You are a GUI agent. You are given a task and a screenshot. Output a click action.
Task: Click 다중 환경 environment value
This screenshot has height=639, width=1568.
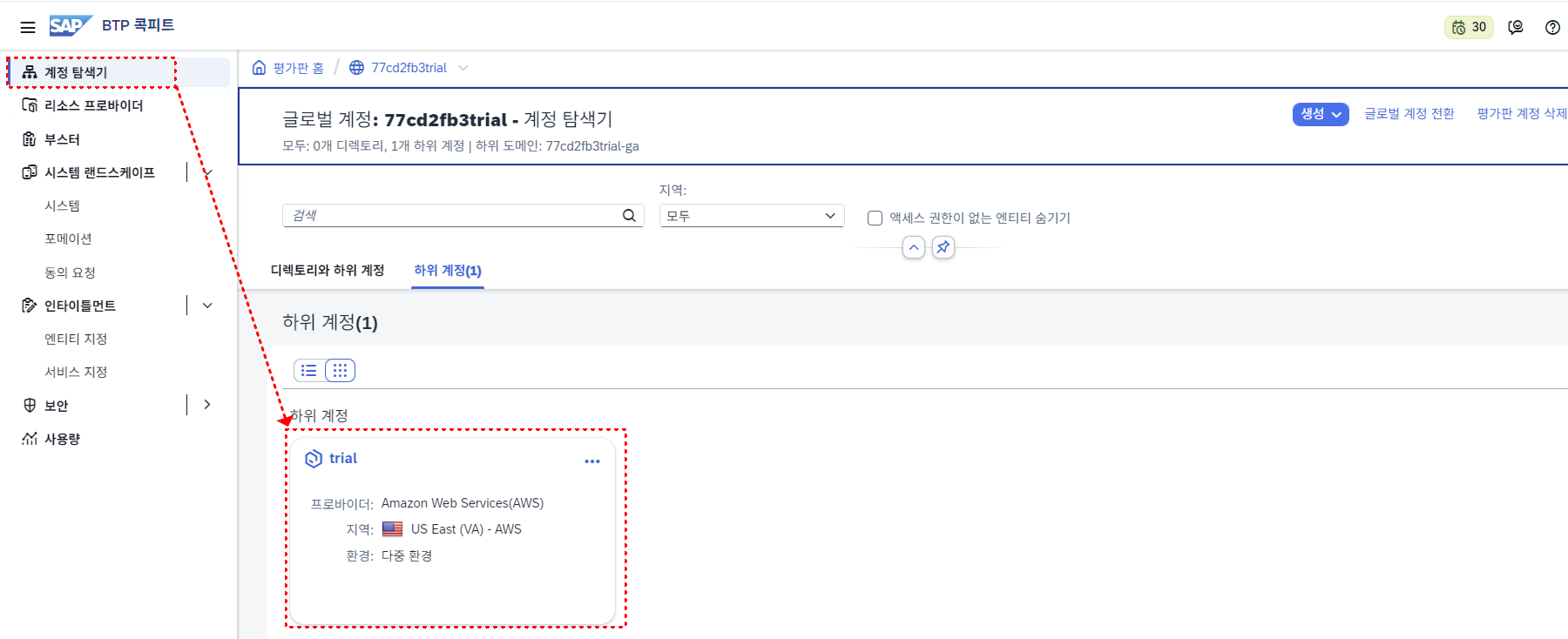click(x=407, y=555)
